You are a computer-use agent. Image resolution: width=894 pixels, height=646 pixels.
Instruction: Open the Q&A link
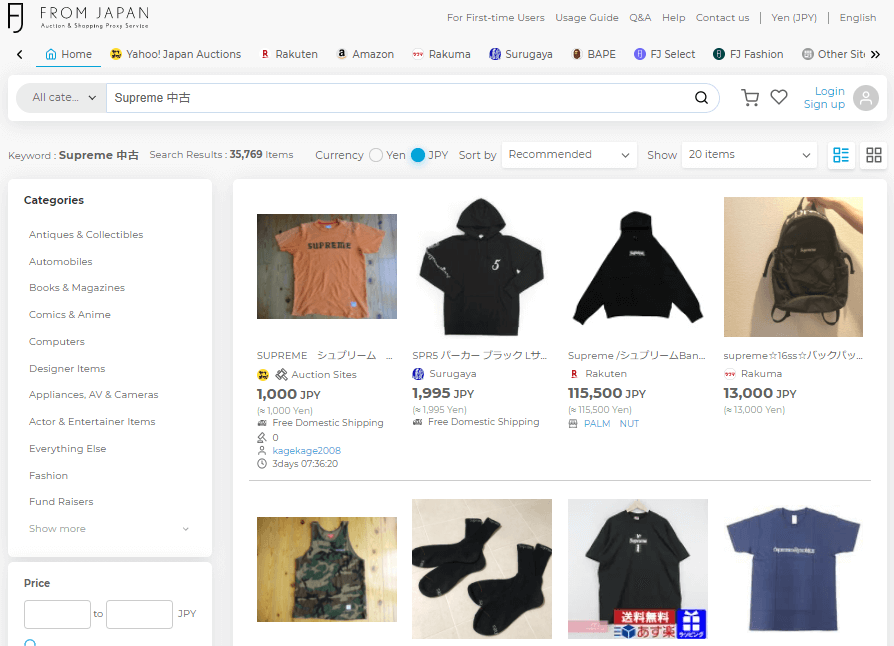(x=640, y=18)
